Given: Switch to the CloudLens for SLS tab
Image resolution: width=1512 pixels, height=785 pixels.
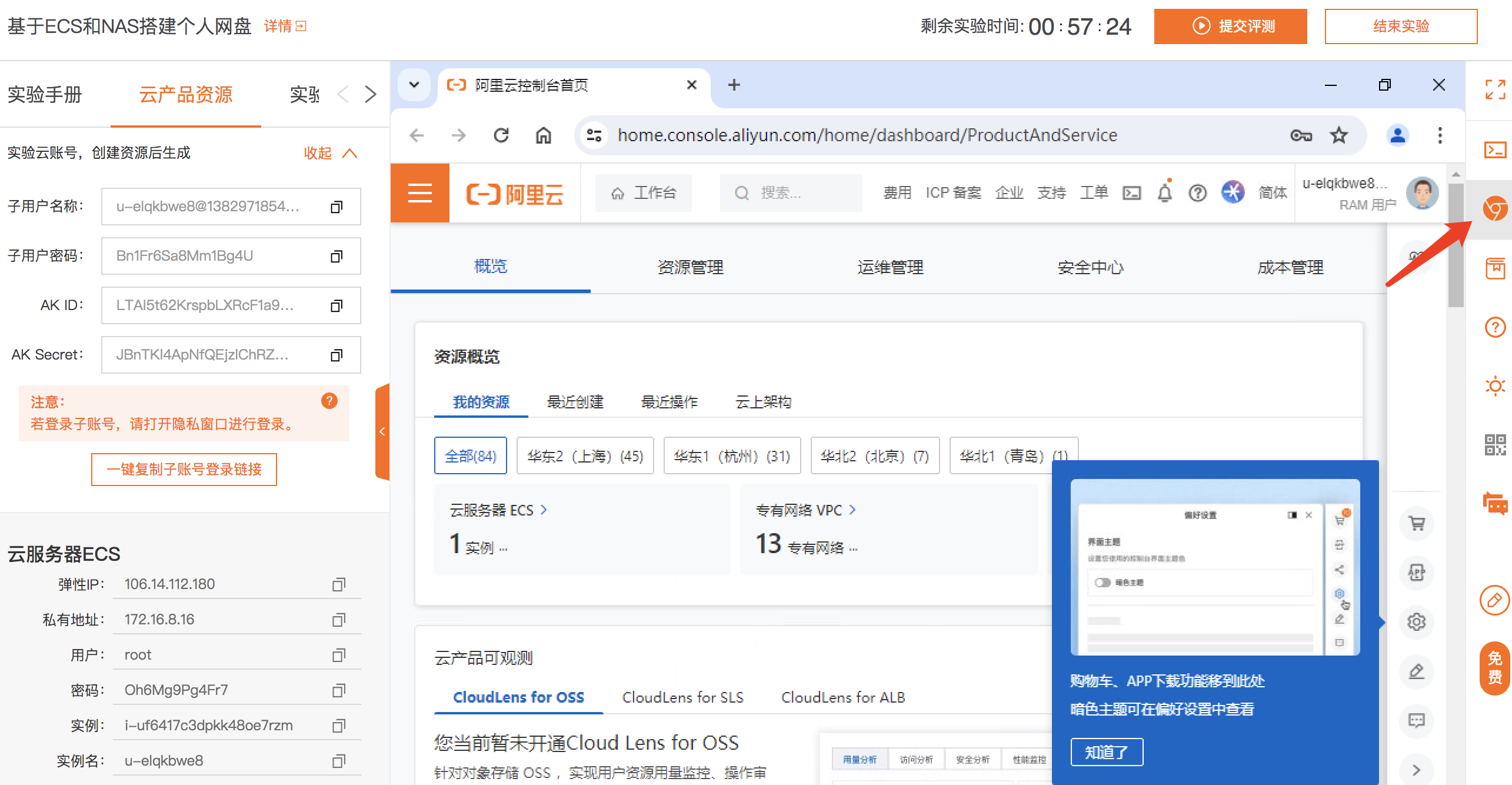Looking at the screenshot, I should (x=682, y=697).
